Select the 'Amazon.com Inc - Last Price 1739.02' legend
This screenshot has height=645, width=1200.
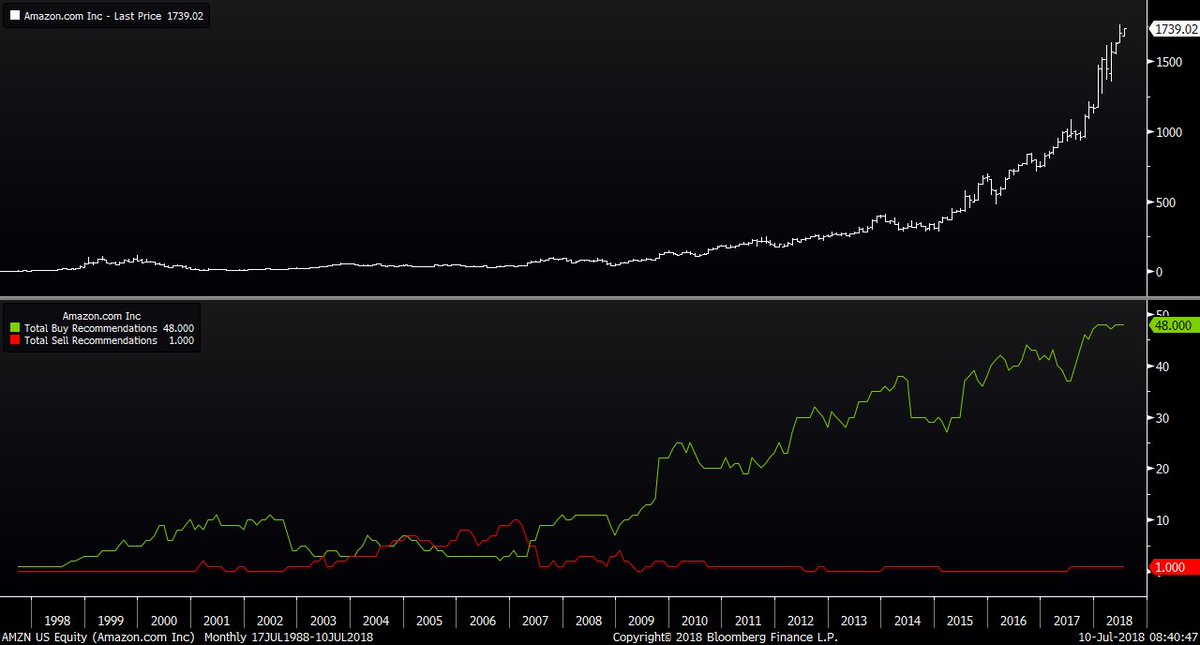(107, 17)
